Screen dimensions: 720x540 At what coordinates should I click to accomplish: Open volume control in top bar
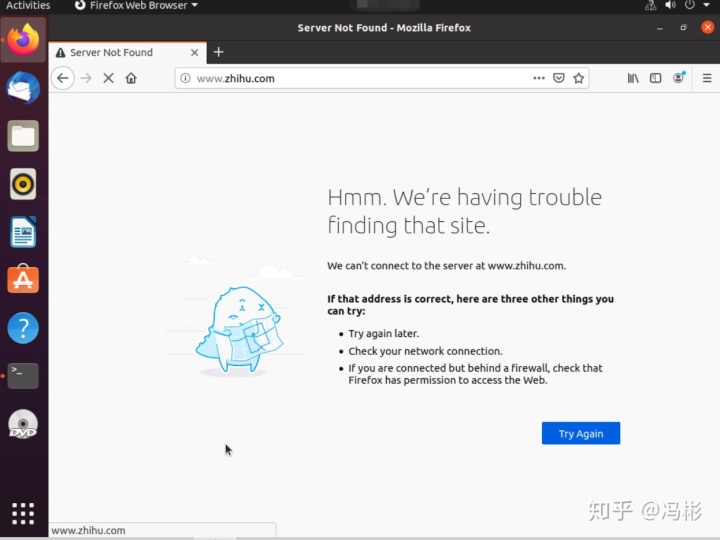pos(670,6)
